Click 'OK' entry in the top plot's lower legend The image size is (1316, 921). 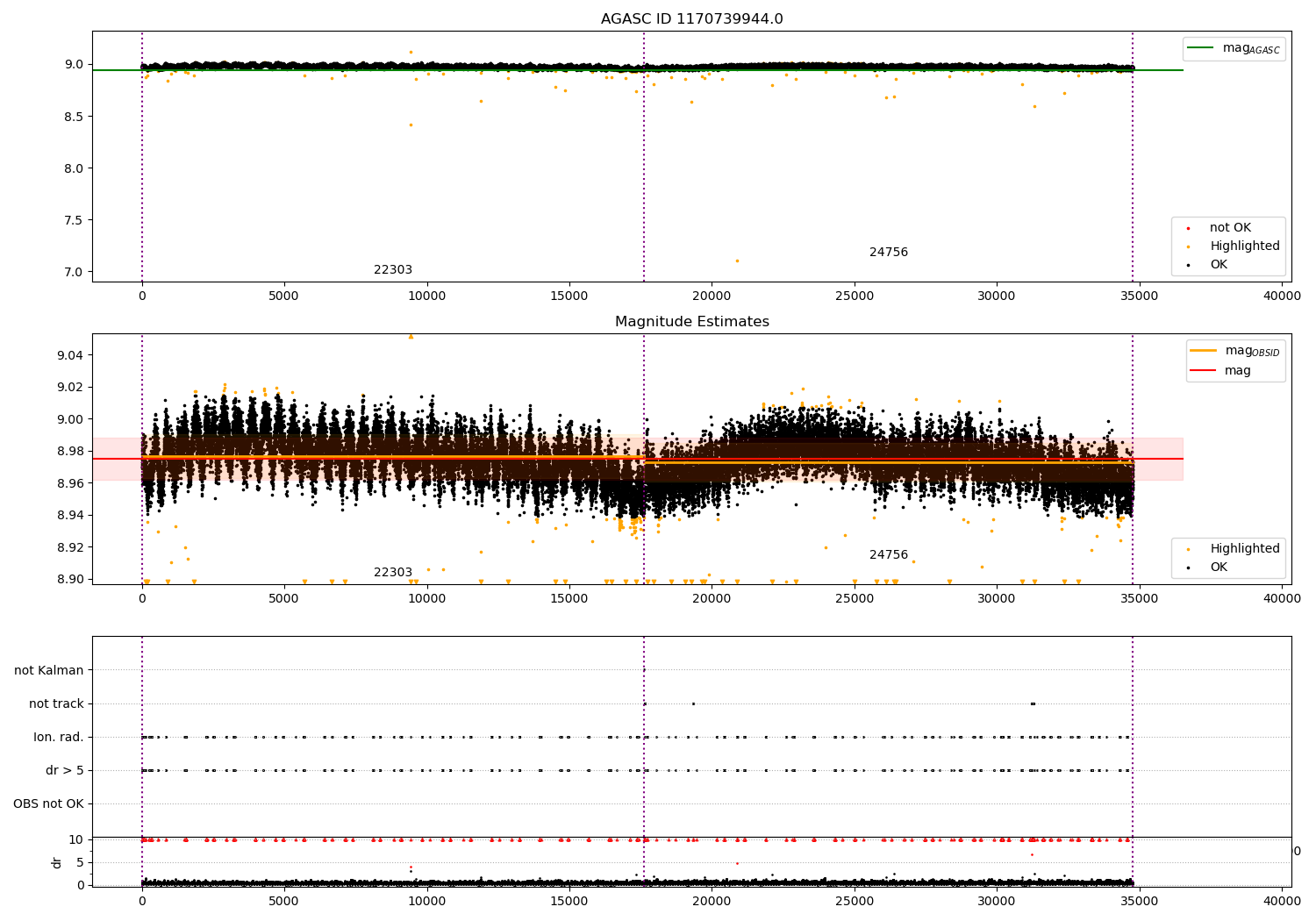tap(1219, 265)
